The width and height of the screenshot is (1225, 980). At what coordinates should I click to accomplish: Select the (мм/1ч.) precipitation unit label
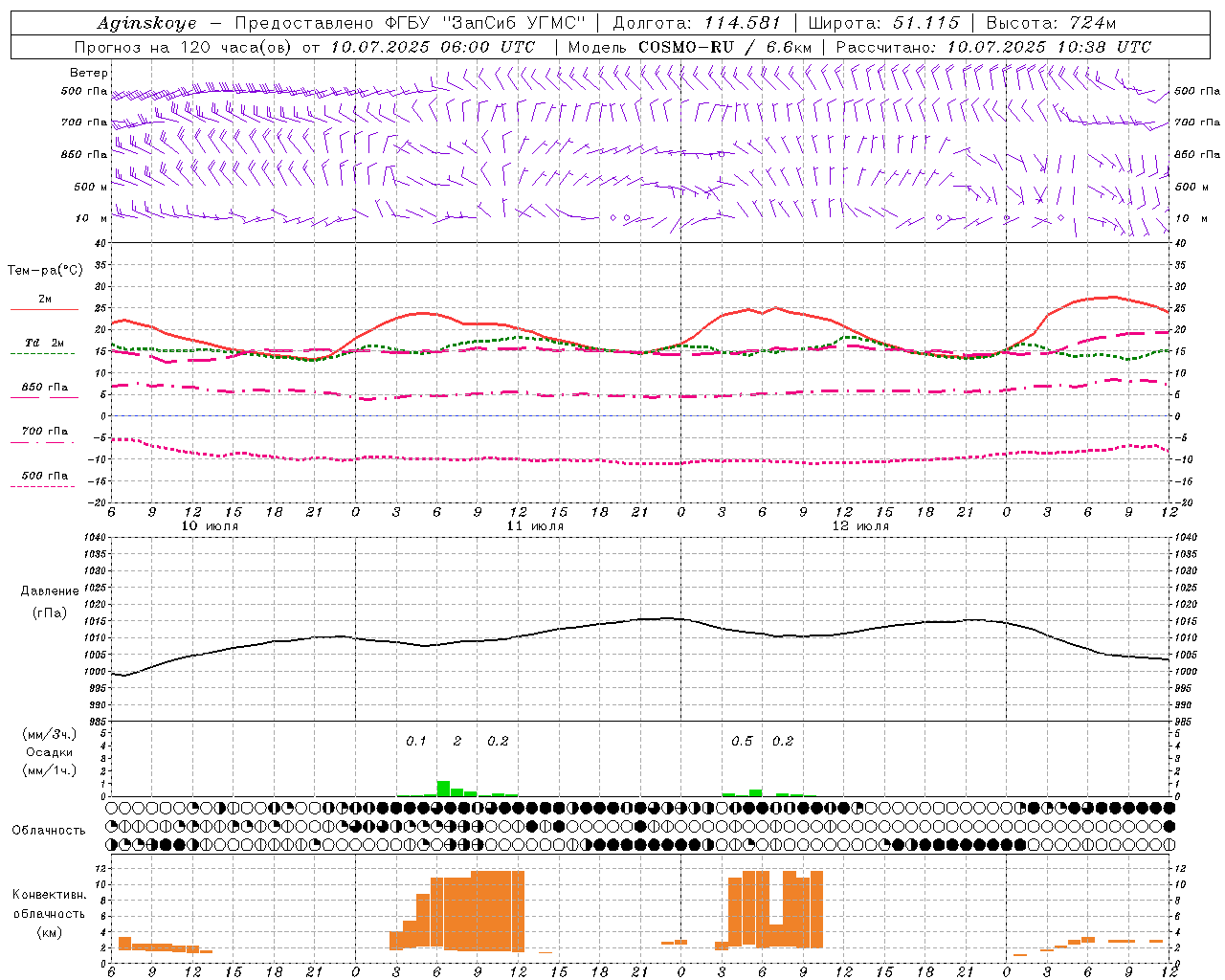(x=50, y=770)
